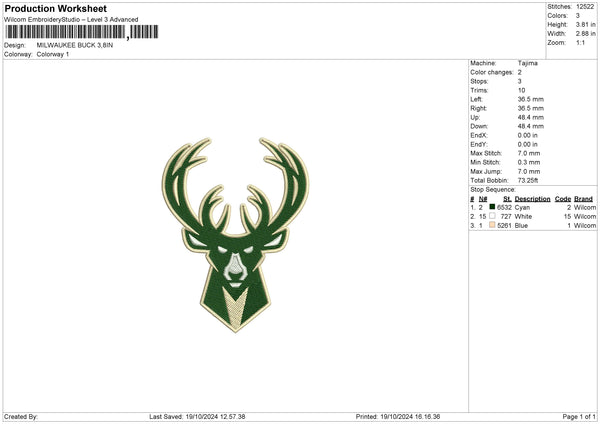600x424 pixels.
Task: Click the 'White' description in row 2
Action: pyautogui.click(x=523, y=217)
